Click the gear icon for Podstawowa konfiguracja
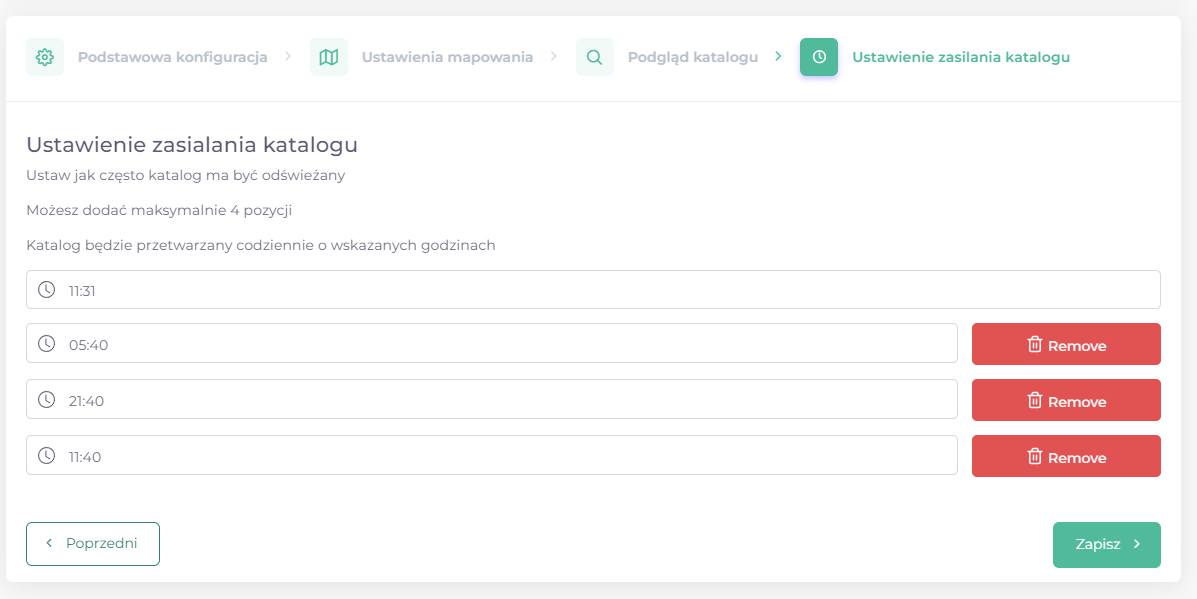The width and height of the screenshot is (1197, 599). coord(45,57)
